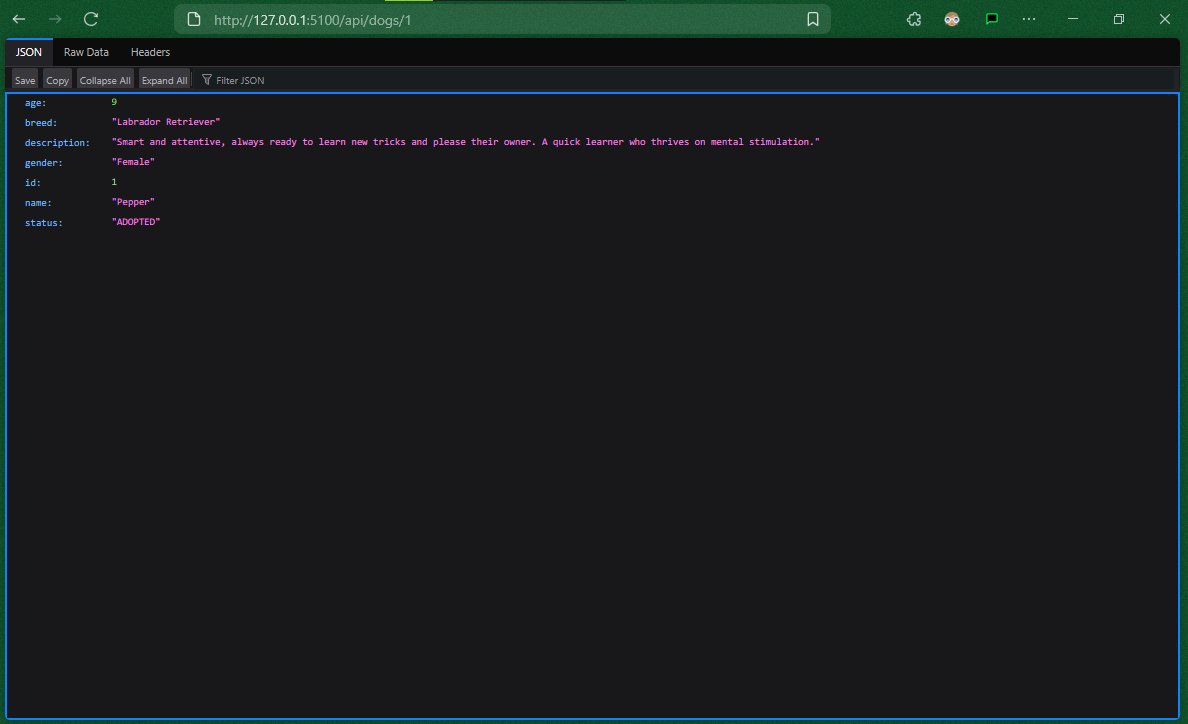The width and height of the screenshot is (1188, 724).
Task: Select the description key label
Action: pos(58,142)
